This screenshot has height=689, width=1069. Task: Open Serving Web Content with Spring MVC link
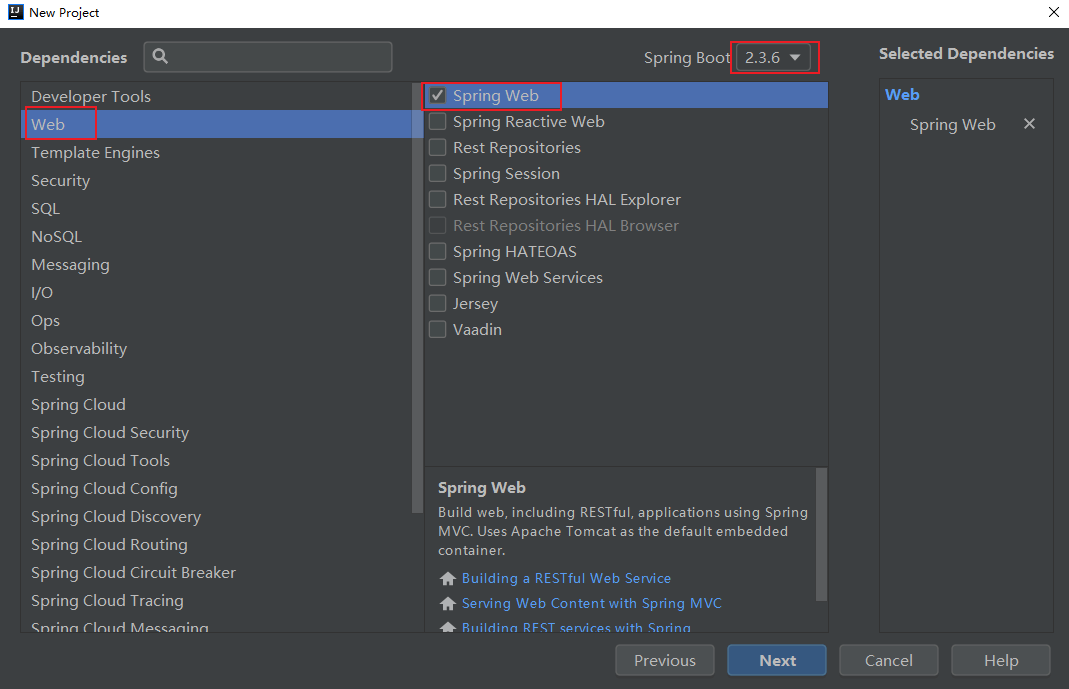[591, 604]
